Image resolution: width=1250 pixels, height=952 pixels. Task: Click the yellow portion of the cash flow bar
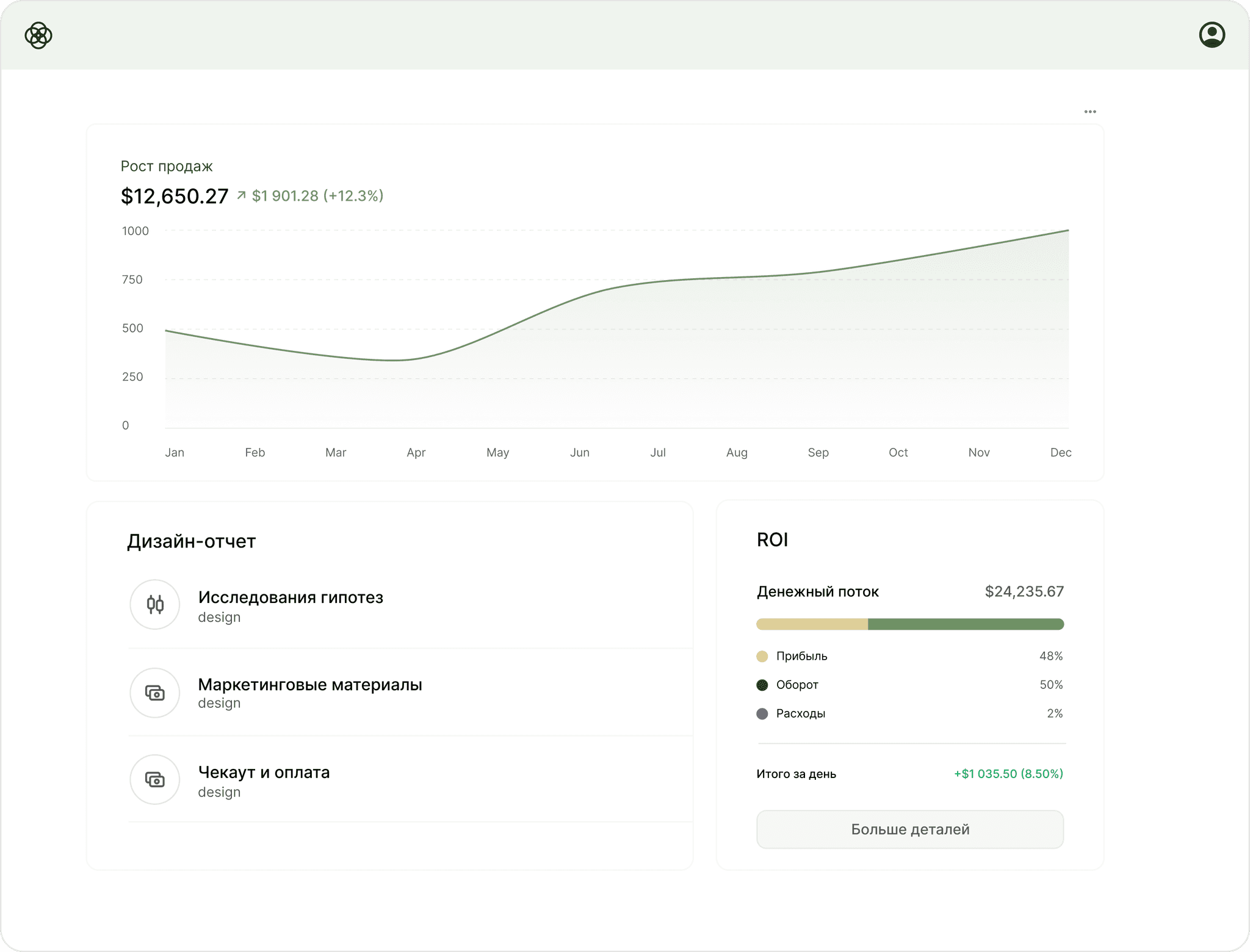click(812, 624)
